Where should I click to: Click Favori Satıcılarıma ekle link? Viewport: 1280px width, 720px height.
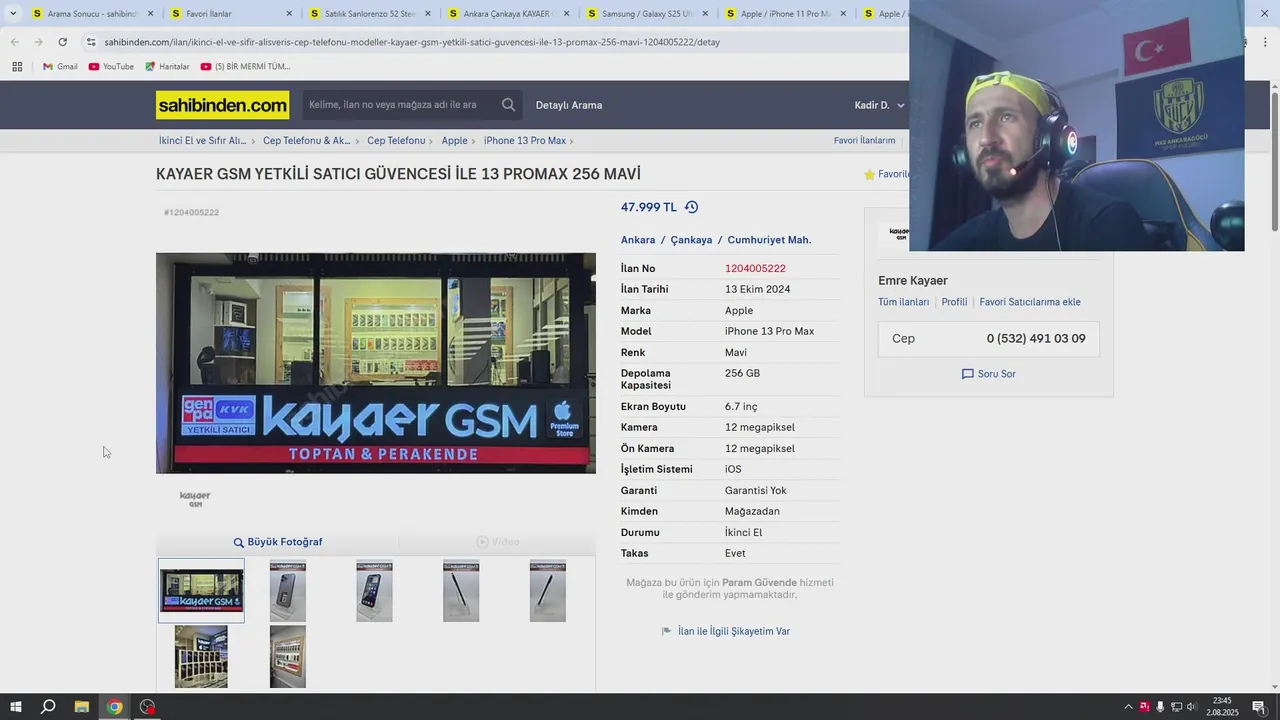pyautogui.click(x=1030, y=302)
